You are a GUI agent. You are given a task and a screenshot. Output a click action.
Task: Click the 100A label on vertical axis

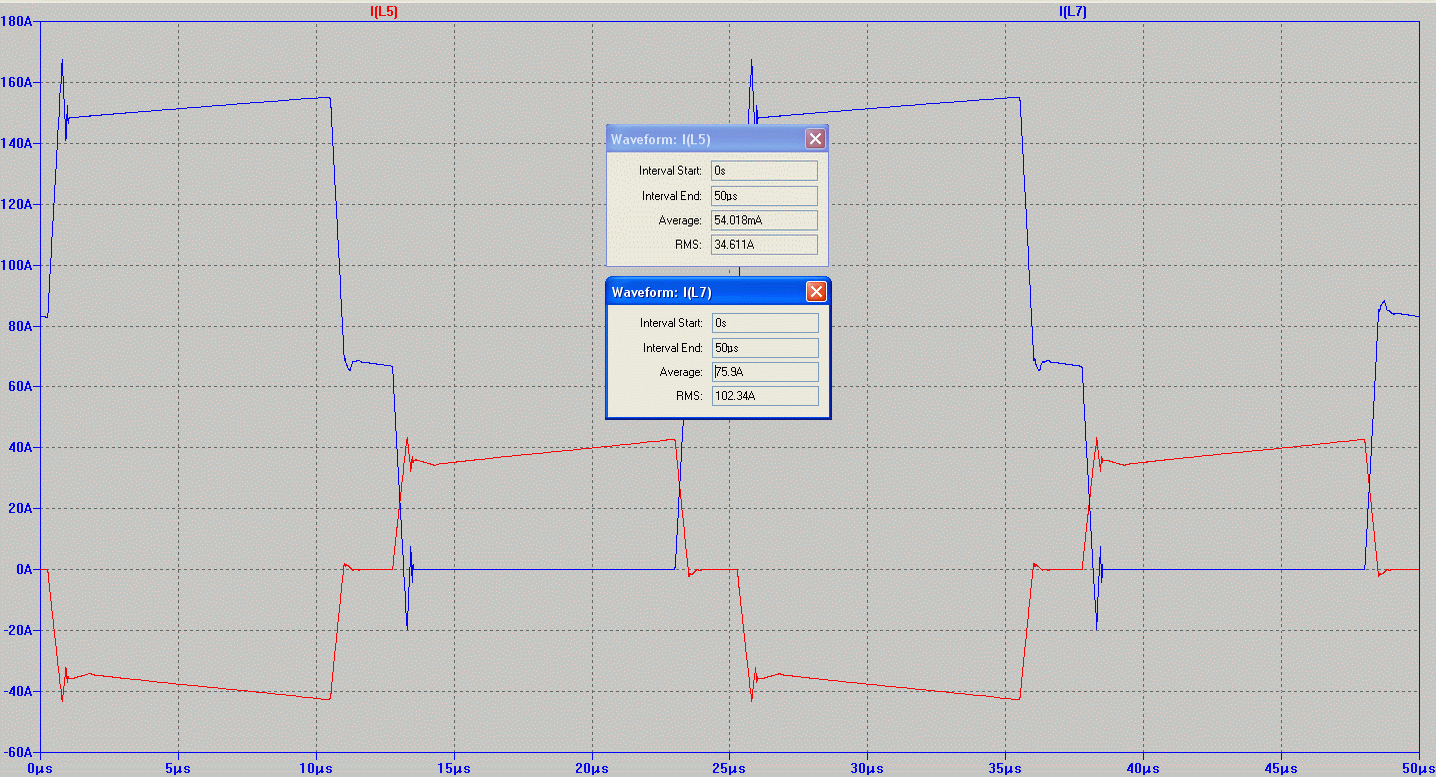click(x=17, y=265)
